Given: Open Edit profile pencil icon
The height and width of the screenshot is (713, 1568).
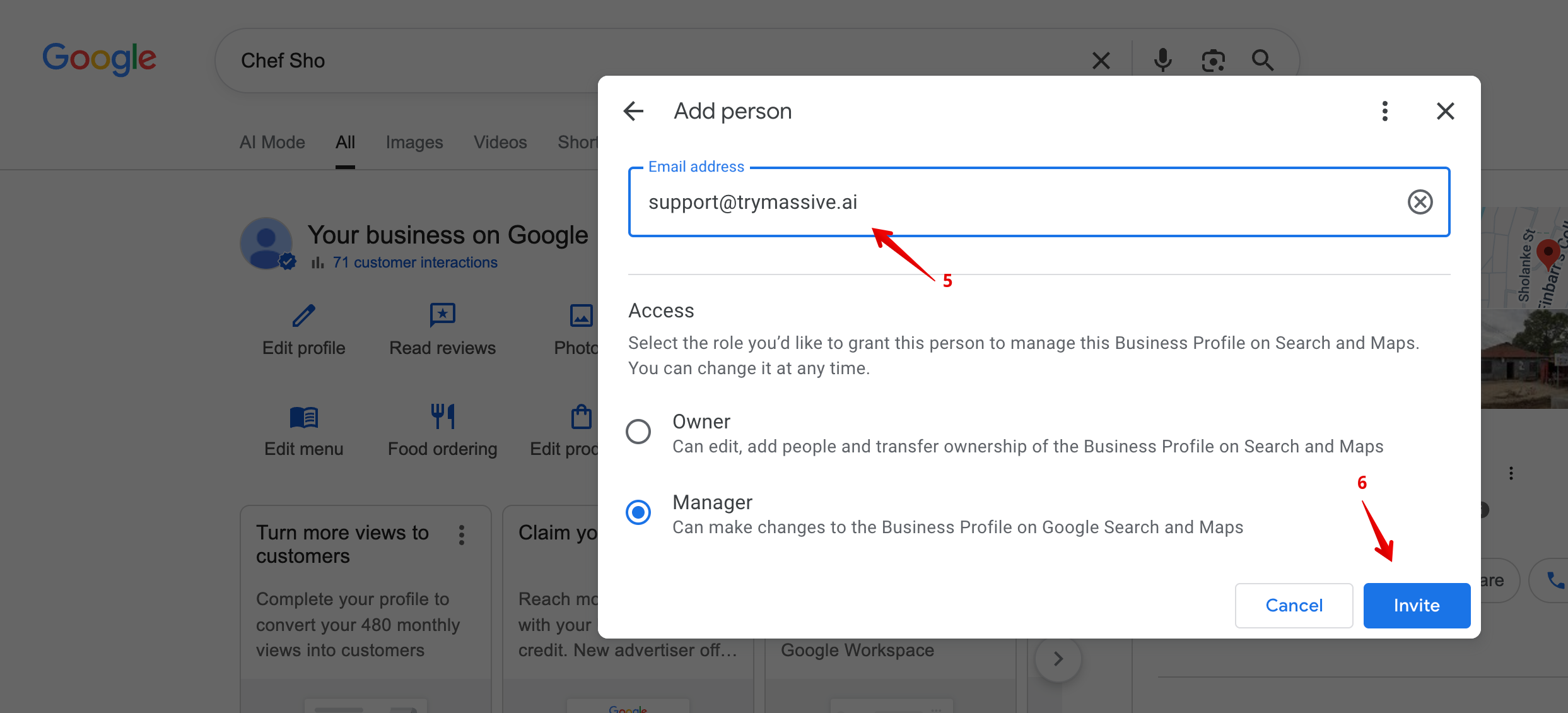Looking at the screenshot, I should click(303, 315).
